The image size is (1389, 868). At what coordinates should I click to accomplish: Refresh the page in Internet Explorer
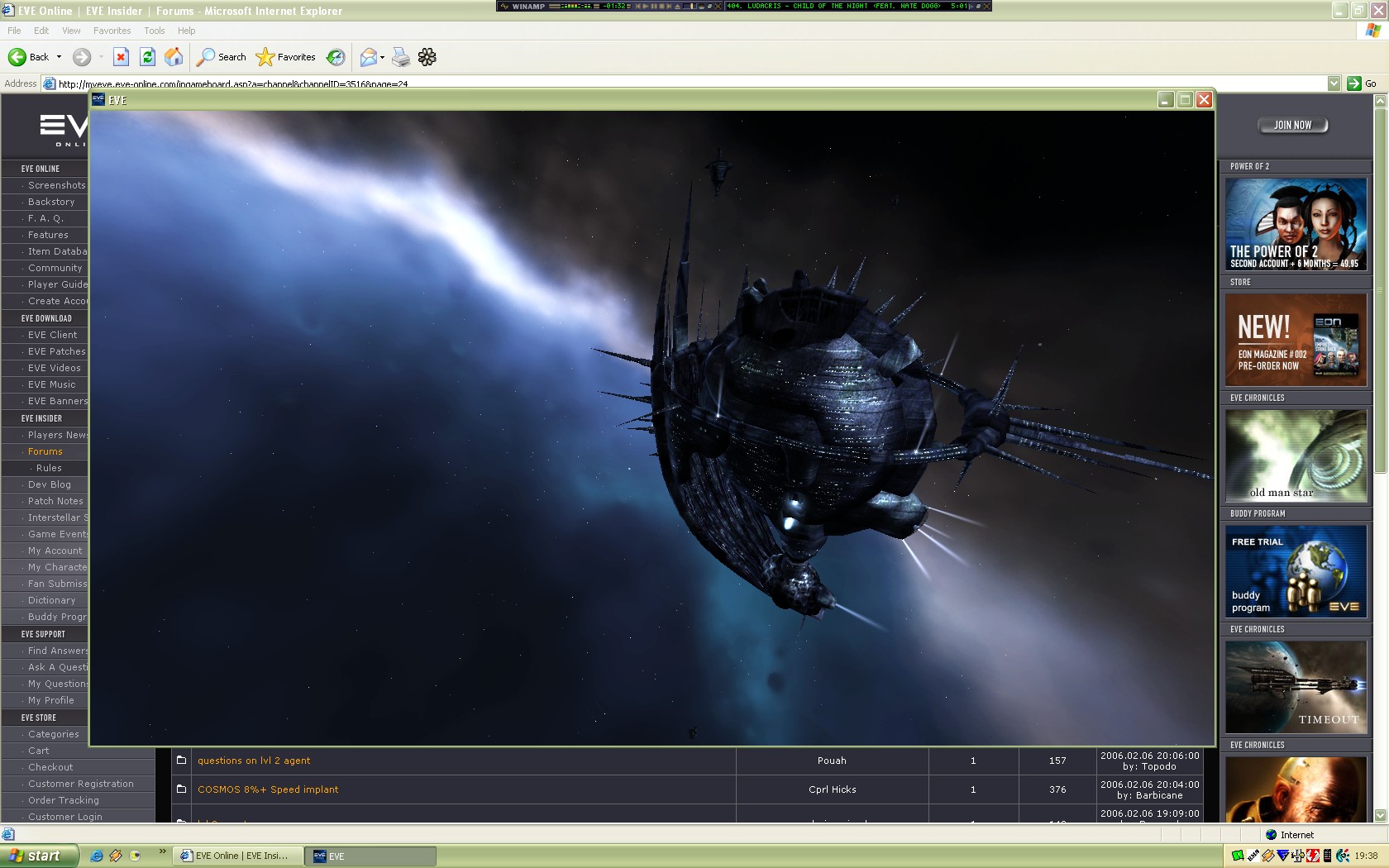click(147, 57)
